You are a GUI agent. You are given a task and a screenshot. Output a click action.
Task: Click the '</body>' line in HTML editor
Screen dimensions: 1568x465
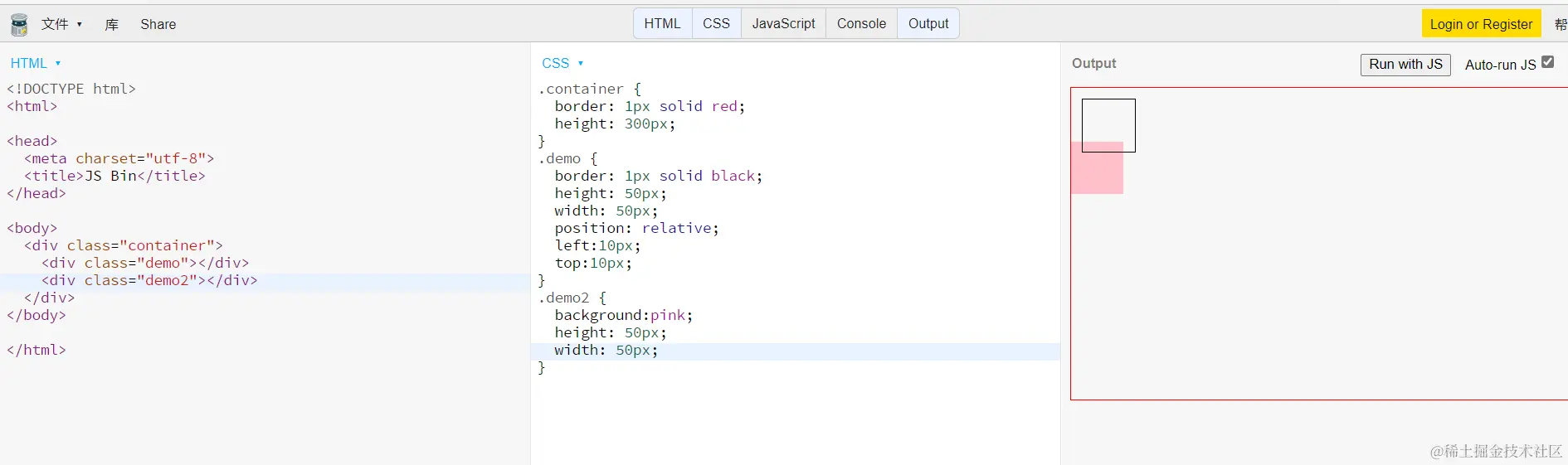tap(37, 315)
